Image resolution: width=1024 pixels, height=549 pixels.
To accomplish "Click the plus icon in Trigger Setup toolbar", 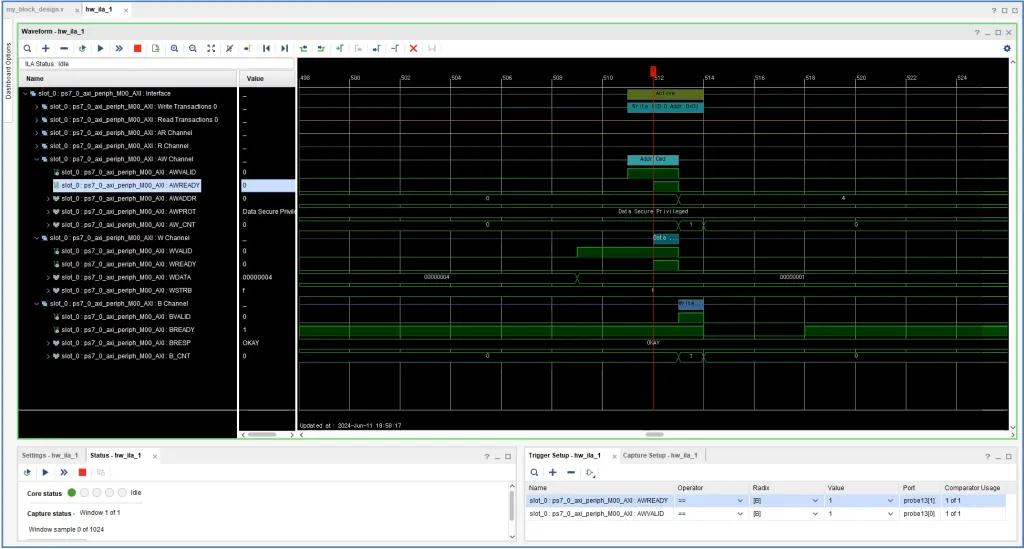I will (x=553, y=472).
